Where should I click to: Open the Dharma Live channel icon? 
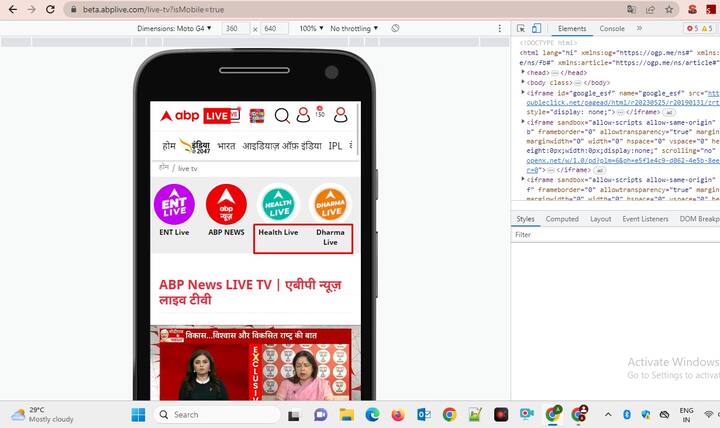point(330,204)
